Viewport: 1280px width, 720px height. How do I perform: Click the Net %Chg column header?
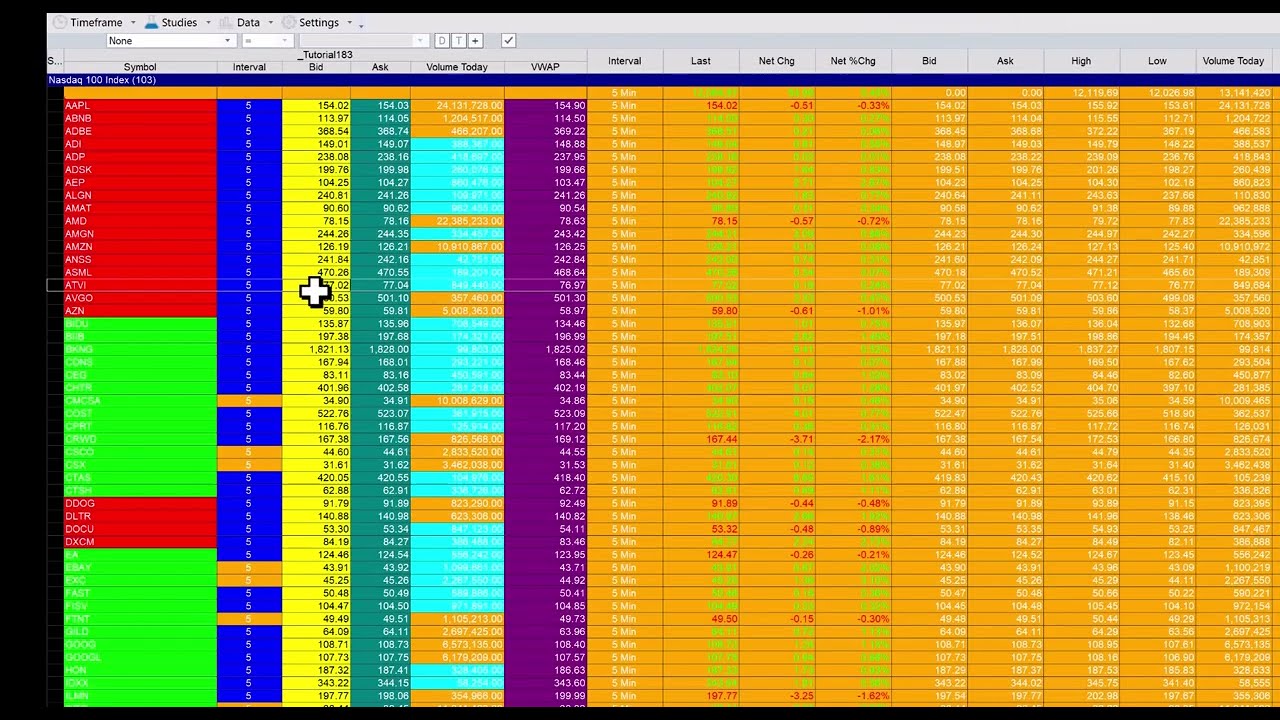click(x=853, y=61)
